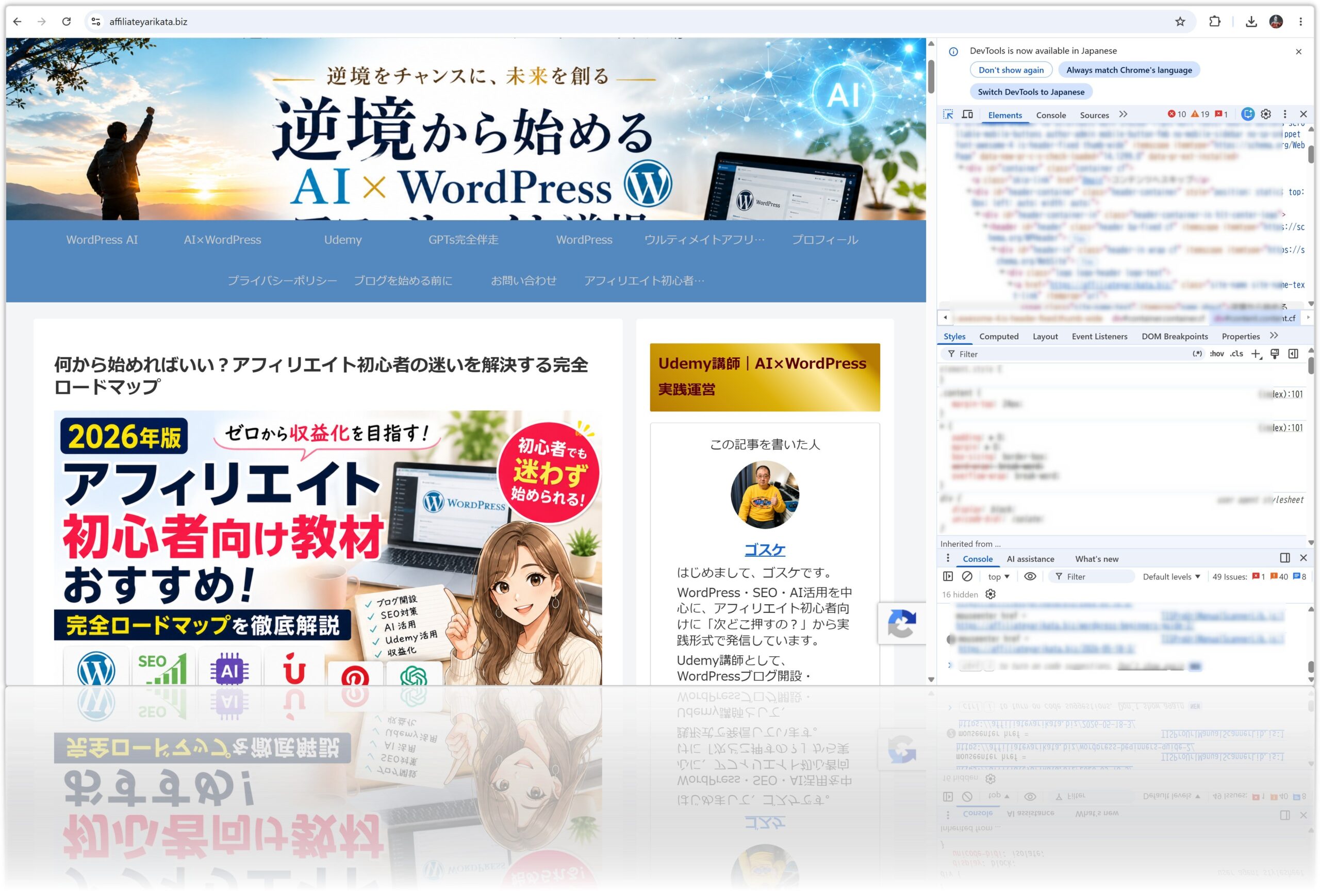1320x896 pixels.
Task: Go back with the browser back arrow
Action: [17, 22]
